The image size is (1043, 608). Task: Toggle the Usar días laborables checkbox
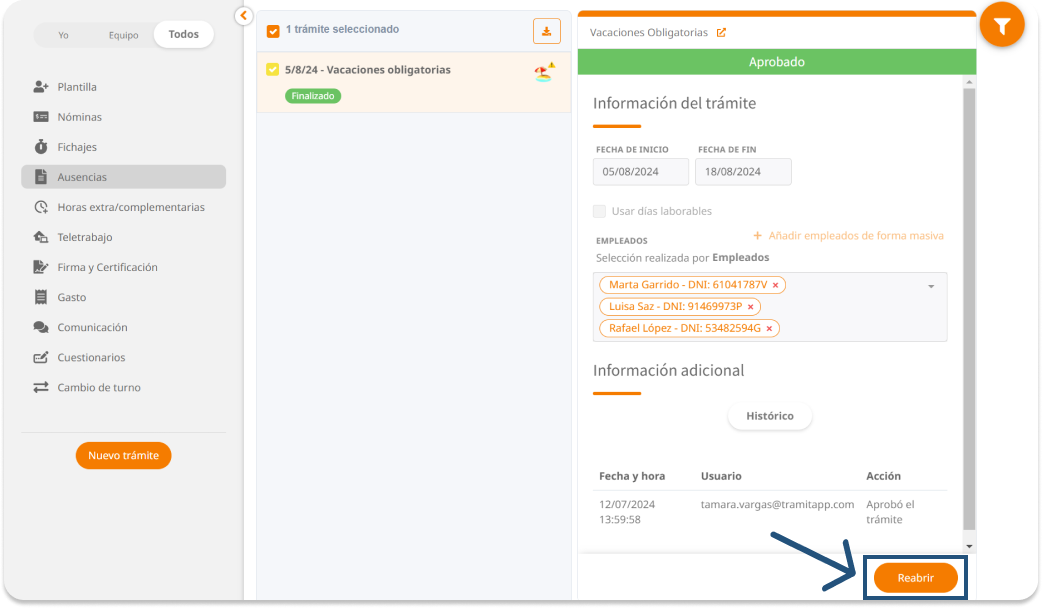[x=600, y=211]
